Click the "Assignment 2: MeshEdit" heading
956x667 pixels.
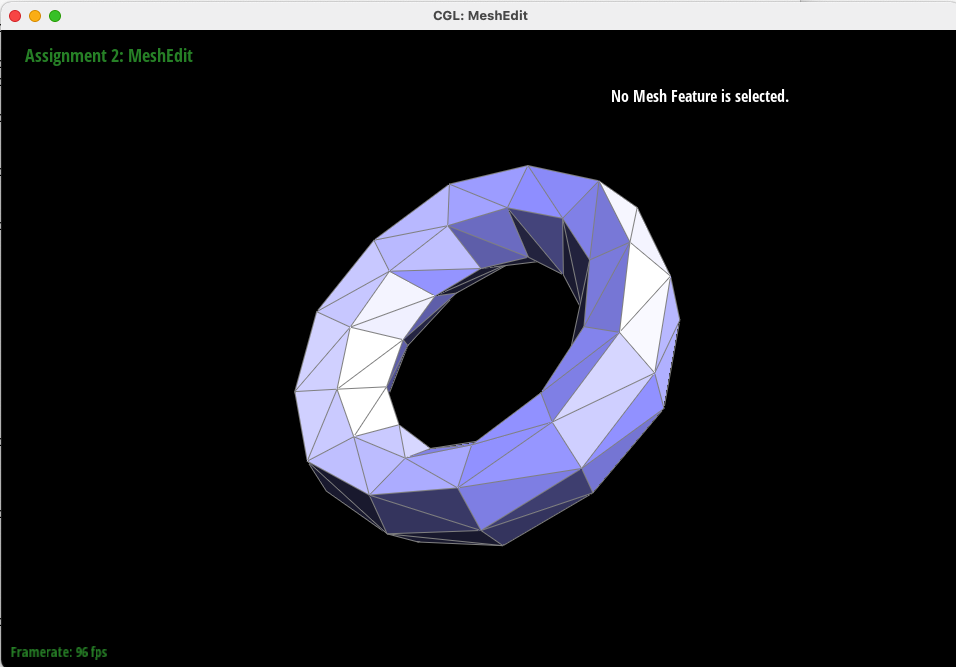click(109, 55)
